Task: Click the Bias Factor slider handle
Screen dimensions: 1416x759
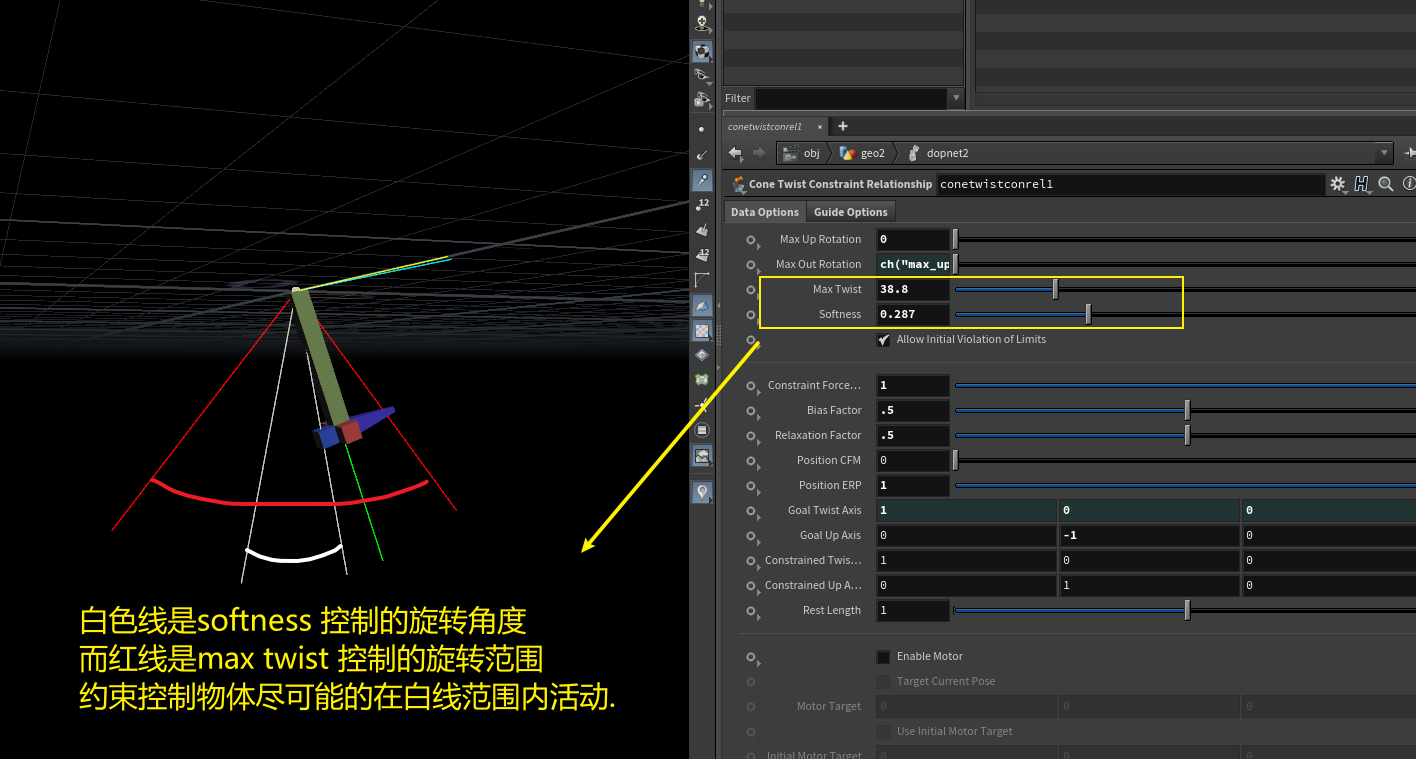Action: (x=1187, y=409)
